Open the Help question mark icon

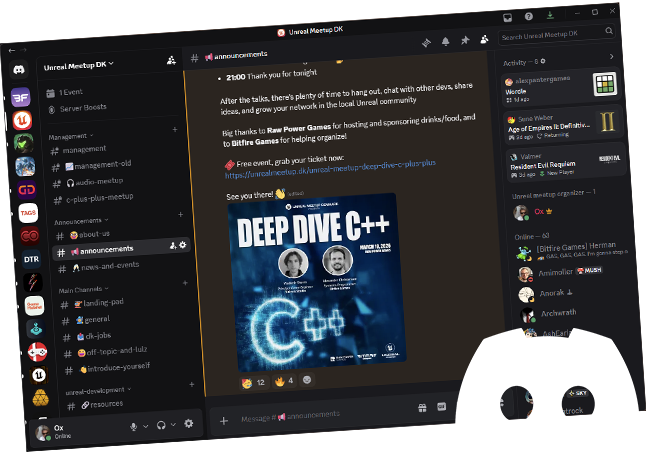click(529, 16)
